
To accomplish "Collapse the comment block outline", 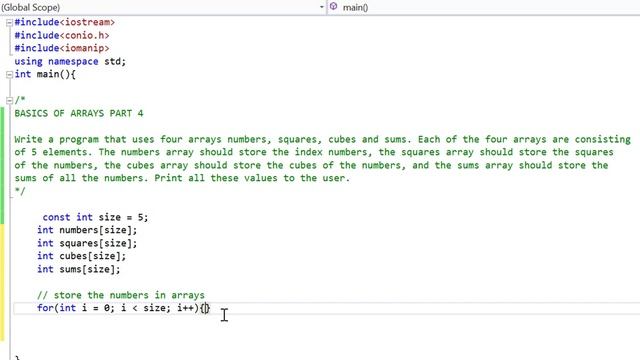I will (9, 100).
